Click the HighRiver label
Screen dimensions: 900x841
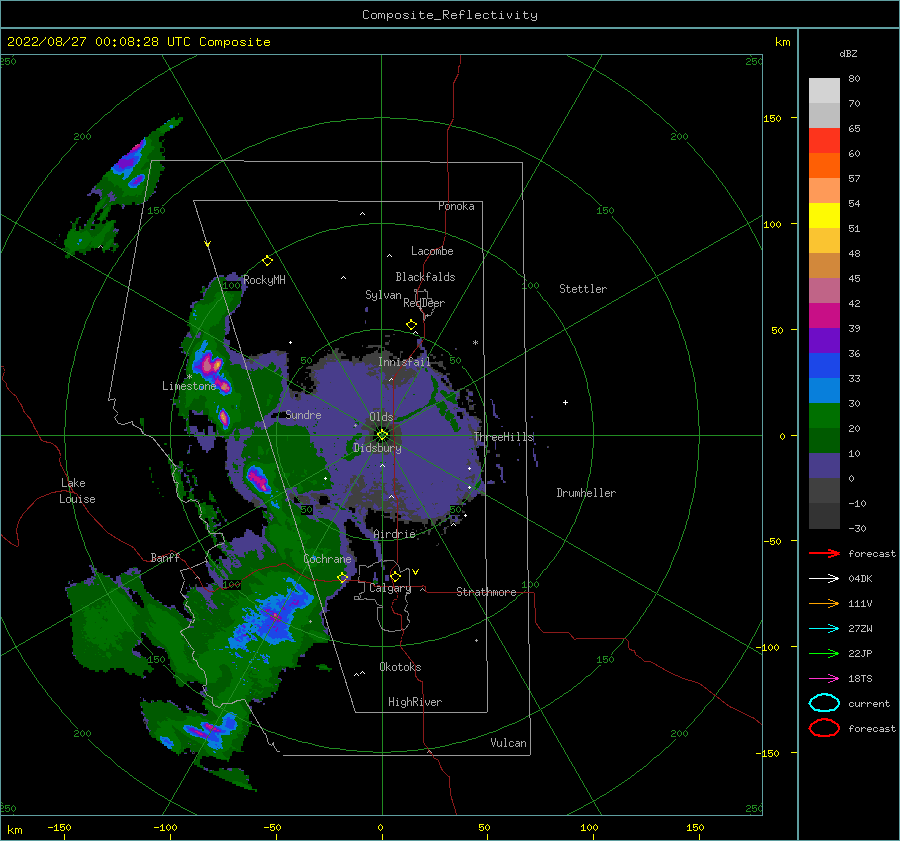(x=415, y=702)
